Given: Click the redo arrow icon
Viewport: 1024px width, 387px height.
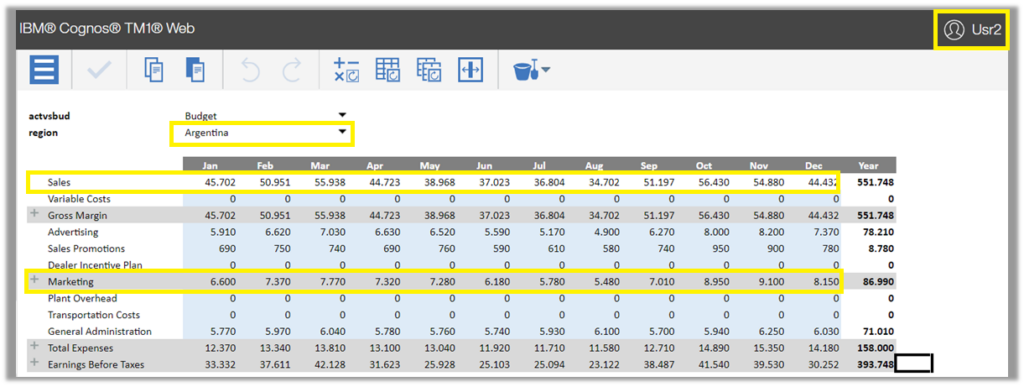Looking at the screenshot, I should click(x=292, y=70).
